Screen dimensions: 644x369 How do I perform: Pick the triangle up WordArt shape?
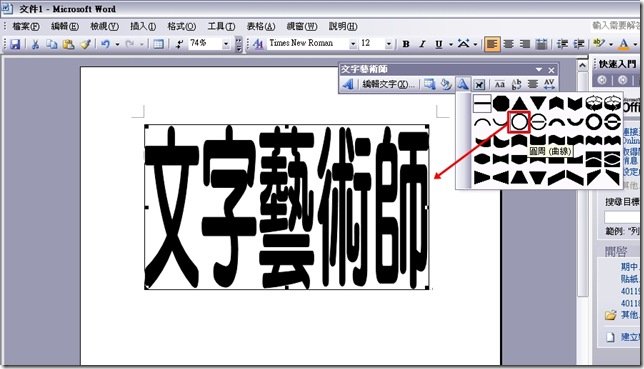(x=519, y=103)
